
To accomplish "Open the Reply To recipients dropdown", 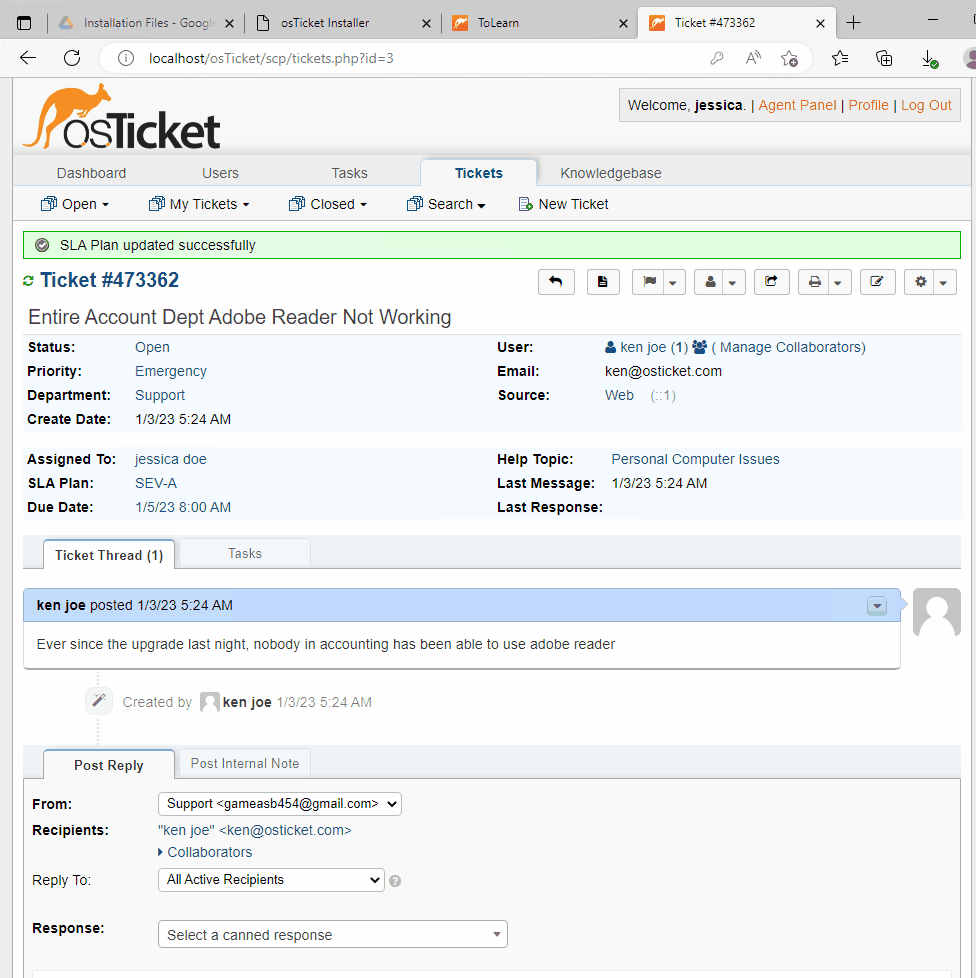I will pyautogui.click(x=271, y=880).
